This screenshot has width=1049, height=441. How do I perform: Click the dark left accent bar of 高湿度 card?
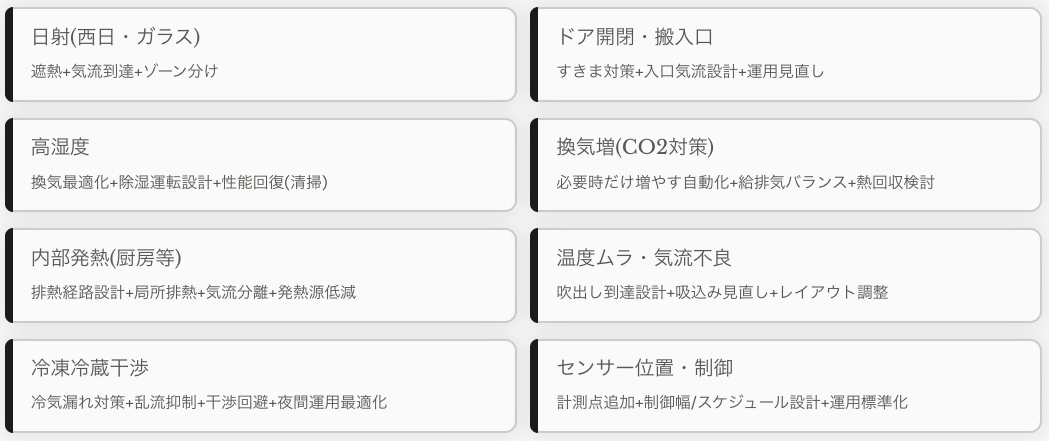point(9,165)
